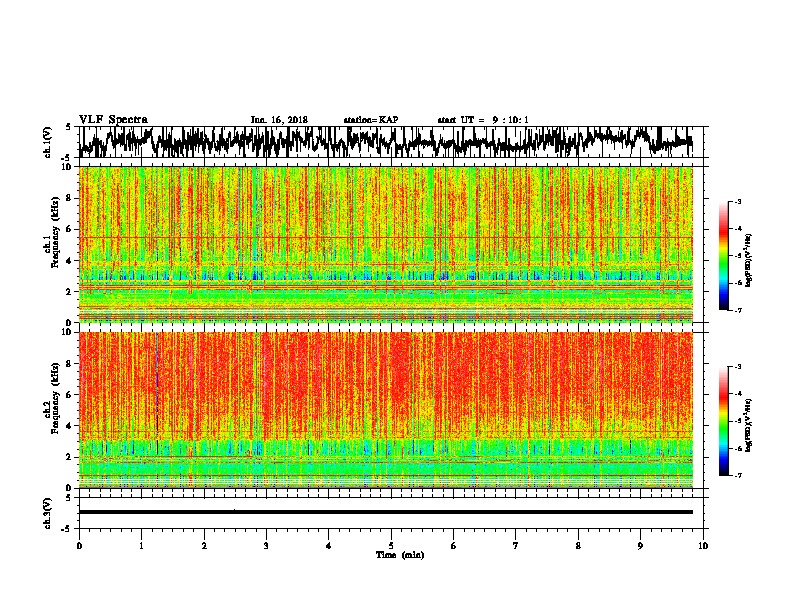
Task: Click the "ch.1(V)" waveform axis label
Action: [x=48, y=142]
